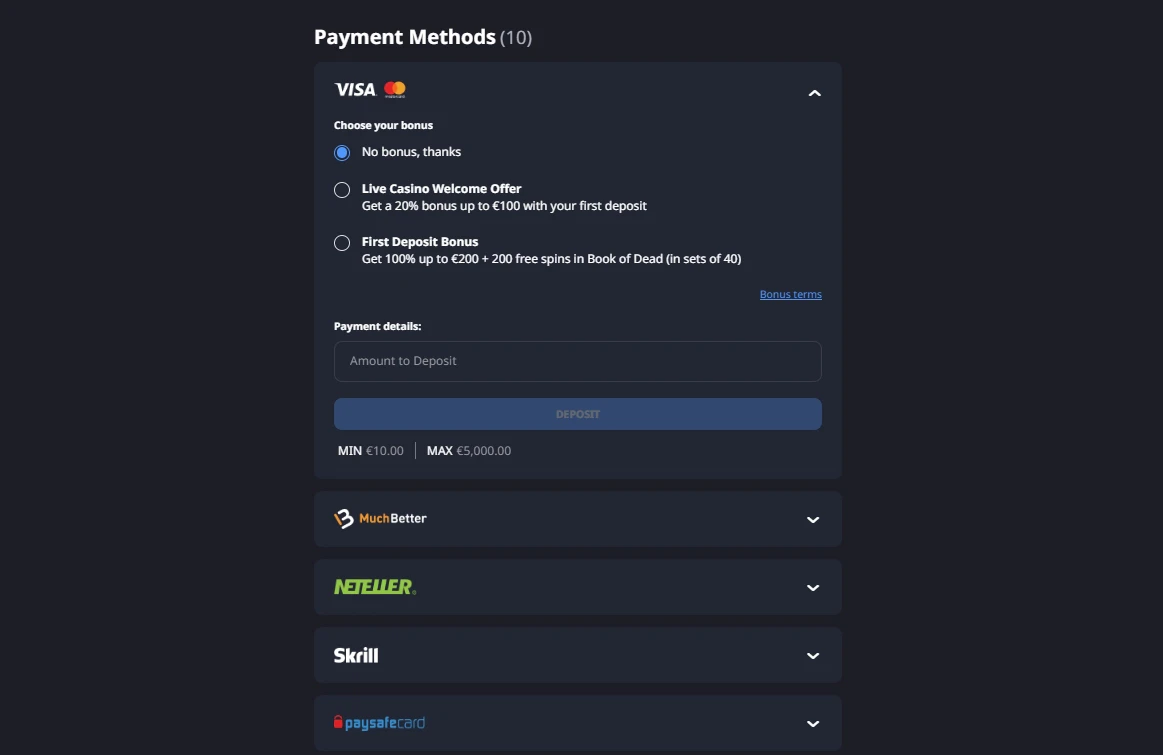Expand the Neteller payment method chevron
The image size is (1163, 755).
point(813,588)
